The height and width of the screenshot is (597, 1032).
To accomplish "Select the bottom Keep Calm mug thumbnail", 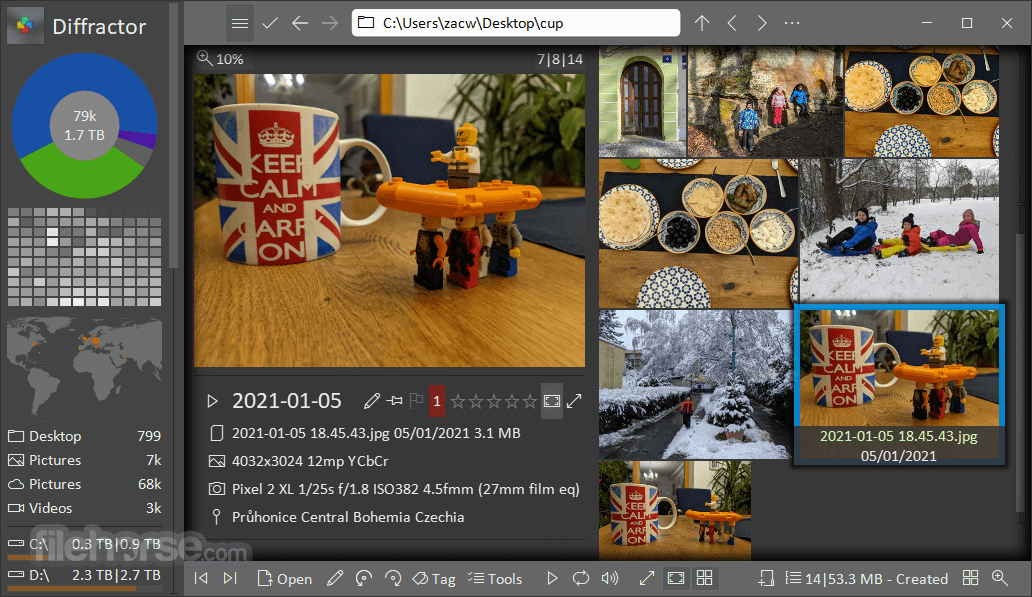I will (675, 510).
